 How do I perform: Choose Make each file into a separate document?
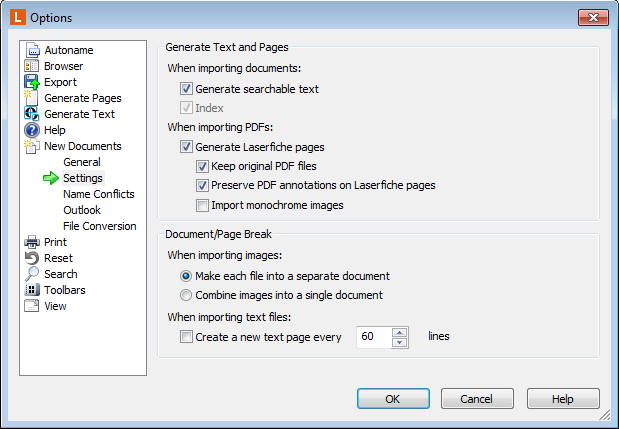point(186,276)
